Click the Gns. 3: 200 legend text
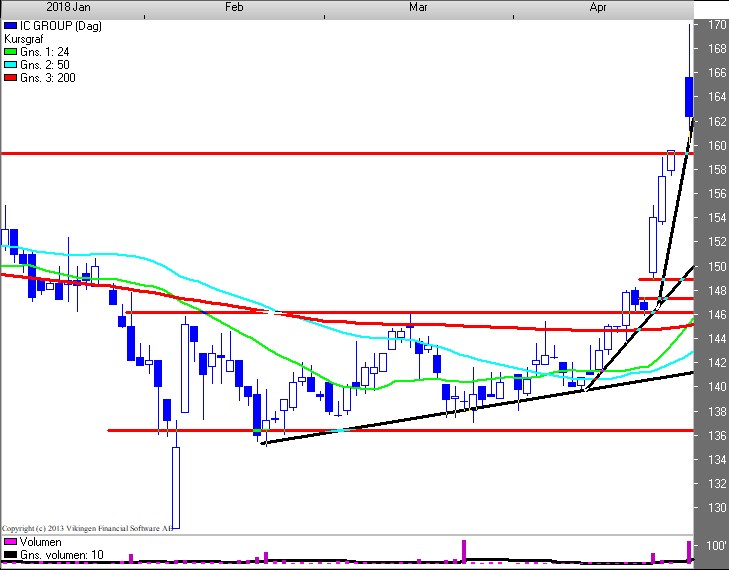Screen dimensions: 729x570 (x=47, y=77)
